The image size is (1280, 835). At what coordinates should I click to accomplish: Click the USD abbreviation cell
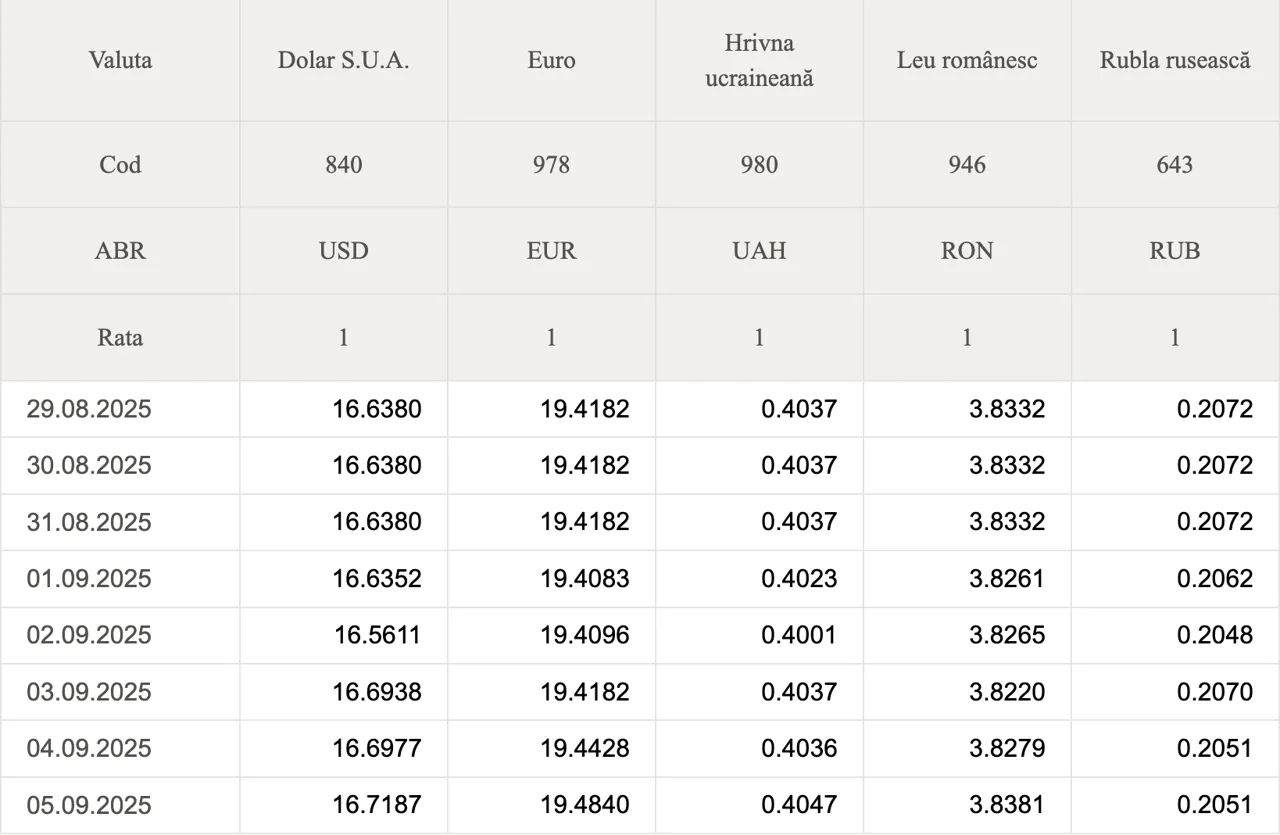click(x=343, y=251)
